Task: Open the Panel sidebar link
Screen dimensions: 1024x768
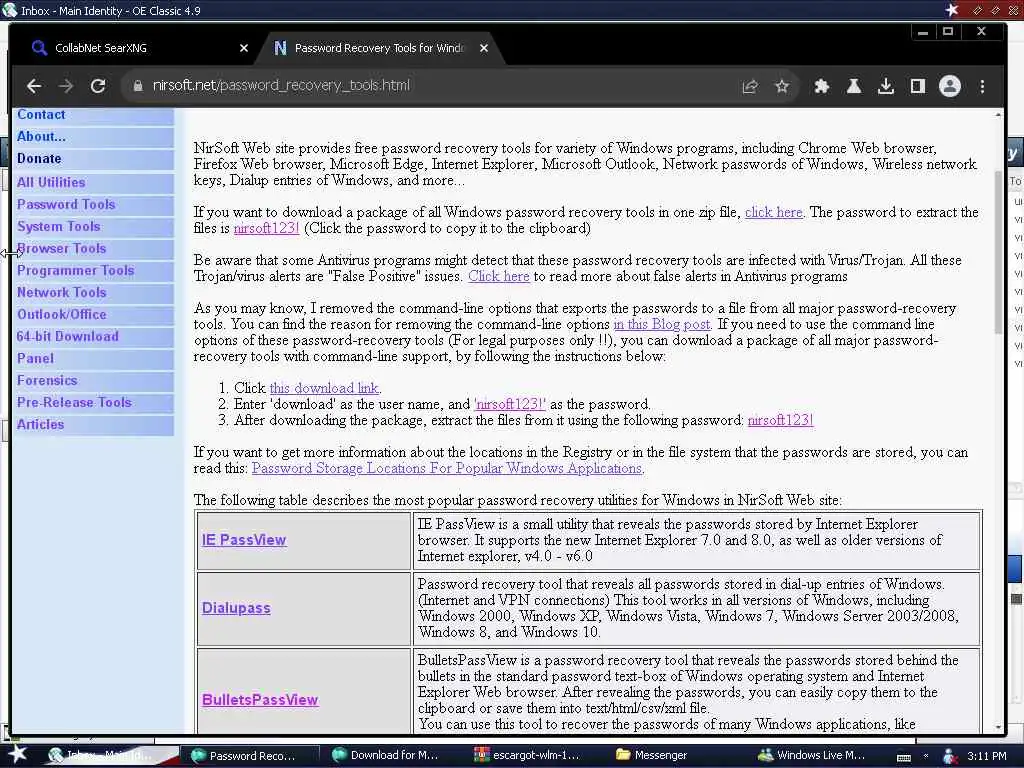Action: pyautogui.click(x=35, y=359)
